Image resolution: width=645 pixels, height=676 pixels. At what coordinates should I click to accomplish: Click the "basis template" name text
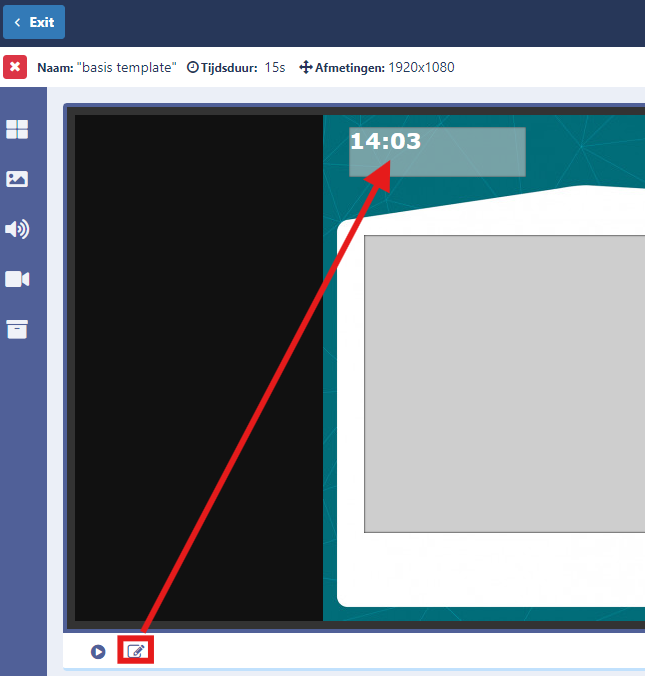pos(127,67)
